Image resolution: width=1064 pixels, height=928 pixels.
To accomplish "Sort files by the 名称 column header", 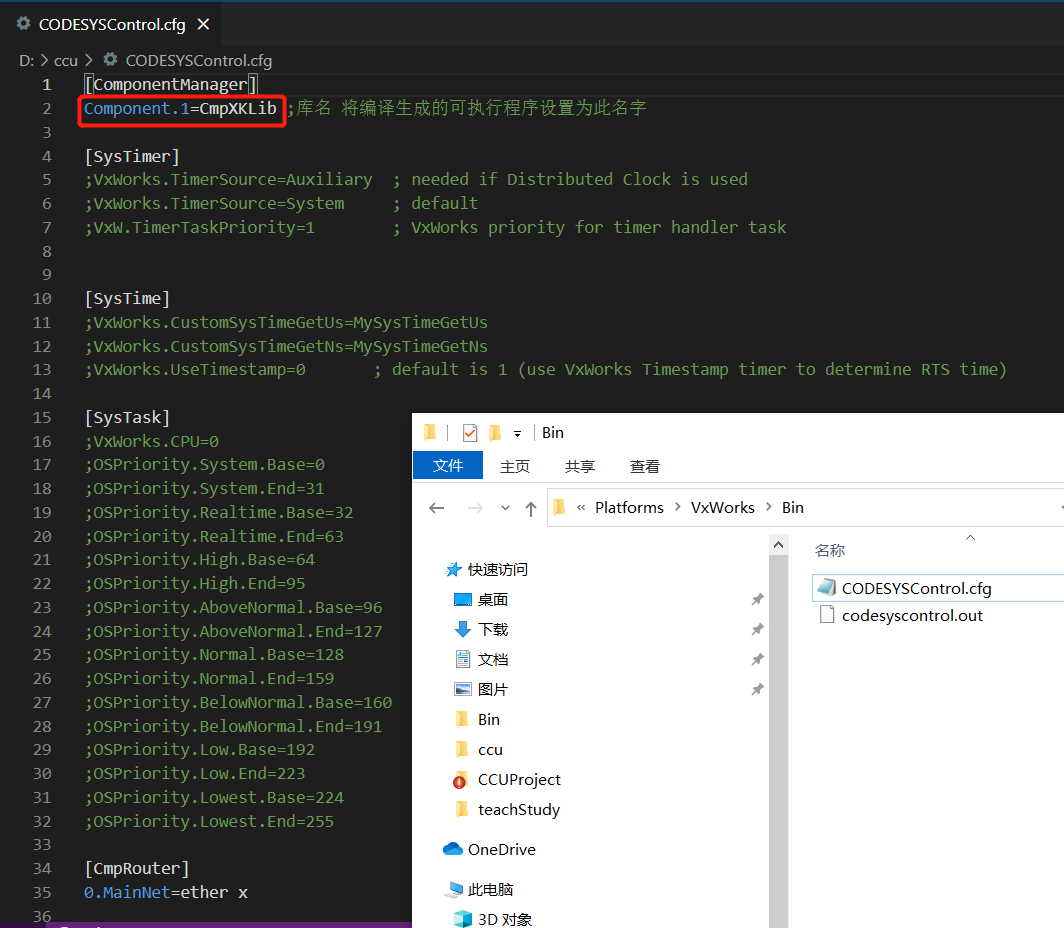I will (829, 550).
